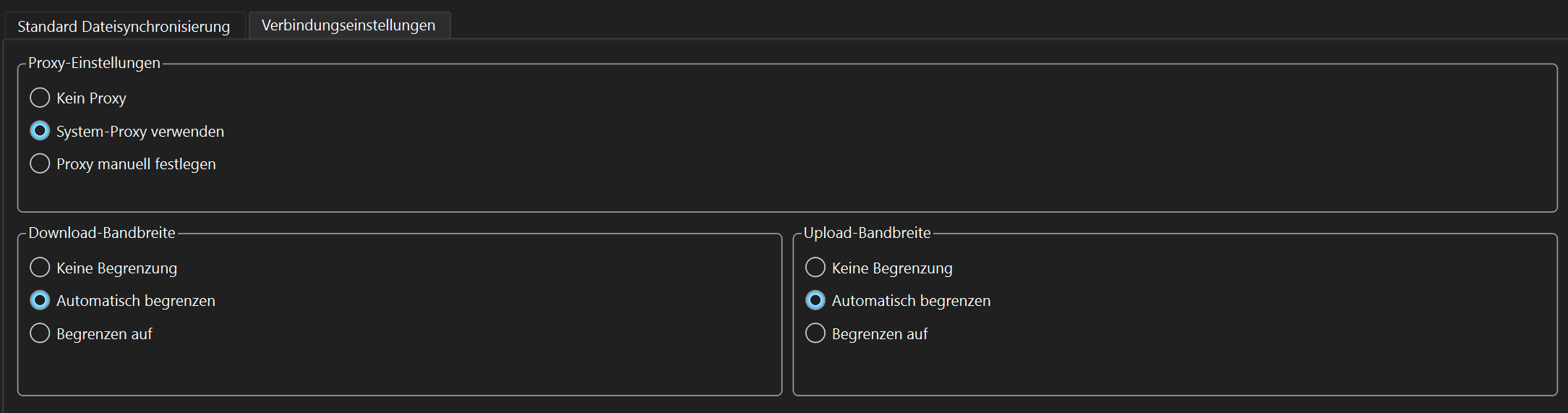Switch to the Standard Dateisynchronisierung tab
The height and width of the screenshot is (413, 1568).
click(124, 27)
